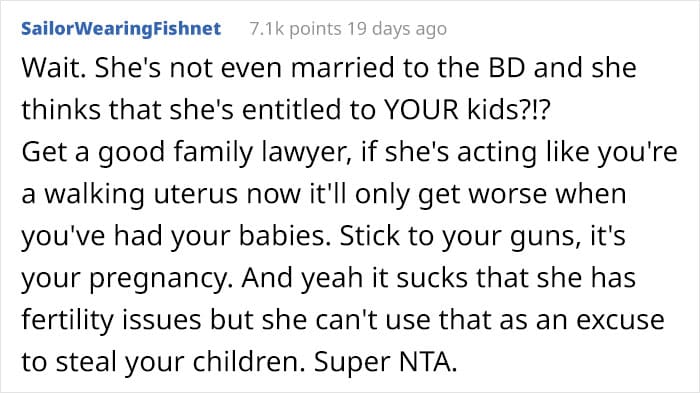Click the capitalized word 'YOUR'

(421, 110)
